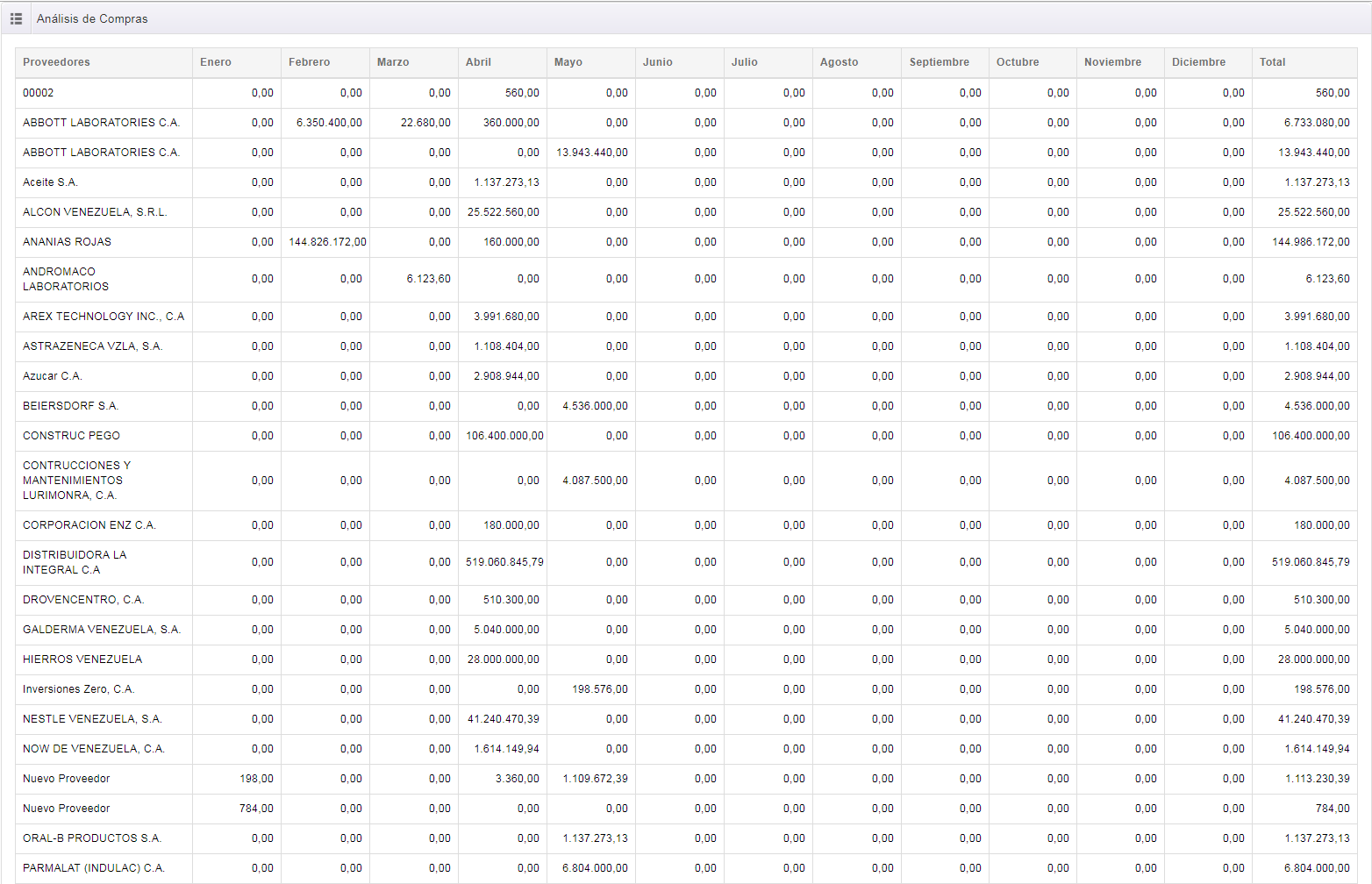1372x884 pixels.
Task: Click Febrero value 144.826.172,00 for Ananias Rojas
Action: coord(327,242)
